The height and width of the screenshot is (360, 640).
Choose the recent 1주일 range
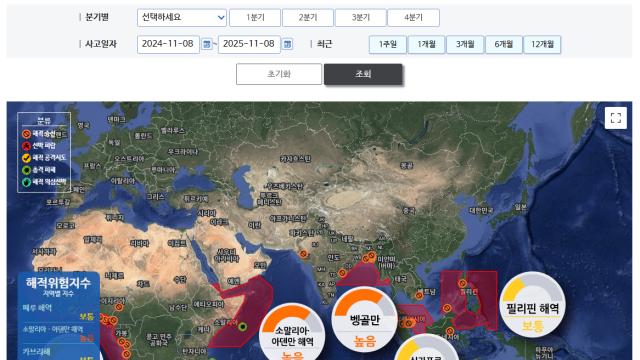(388, 44)
